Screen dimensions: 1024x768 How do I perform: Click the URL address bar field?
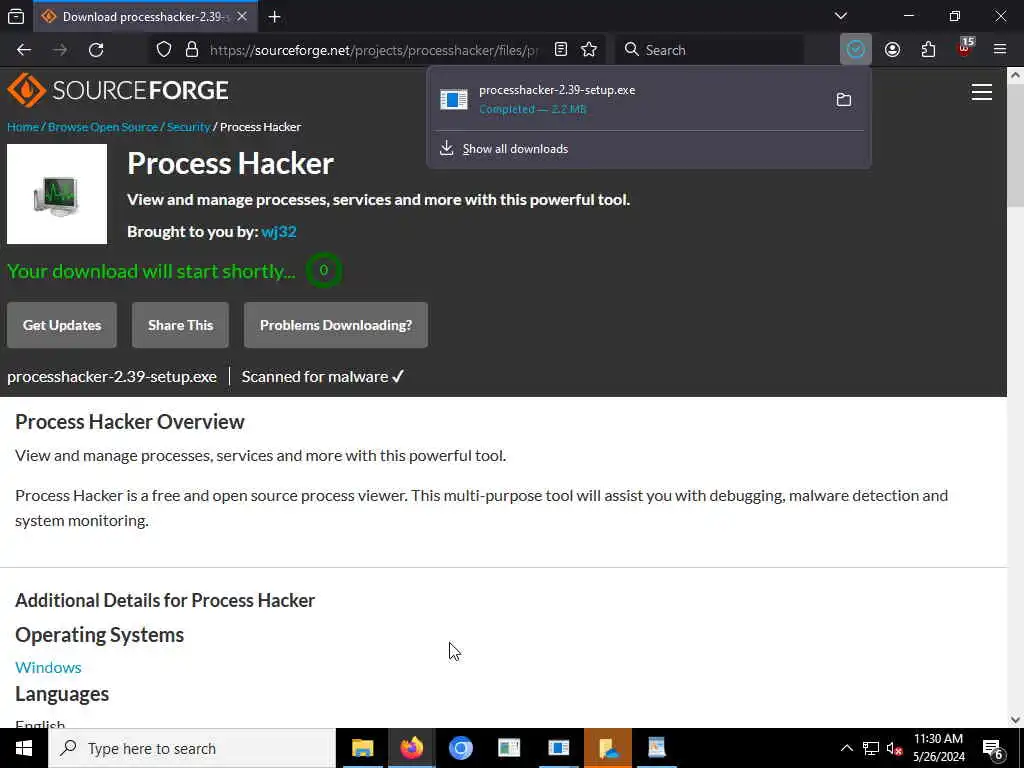[374, 50]
